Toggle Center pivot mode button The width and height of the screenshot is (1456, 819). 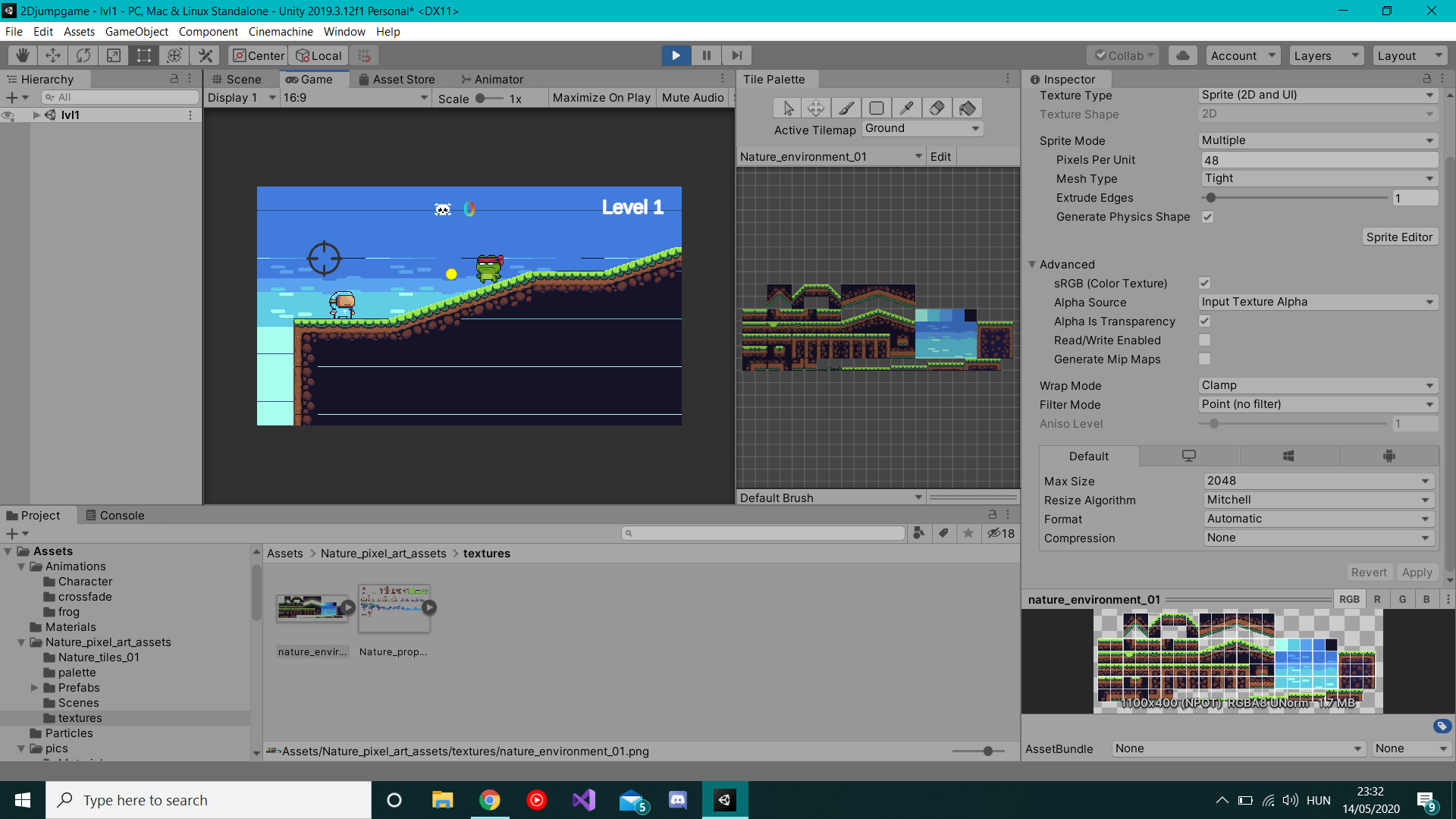pos(259,55)
